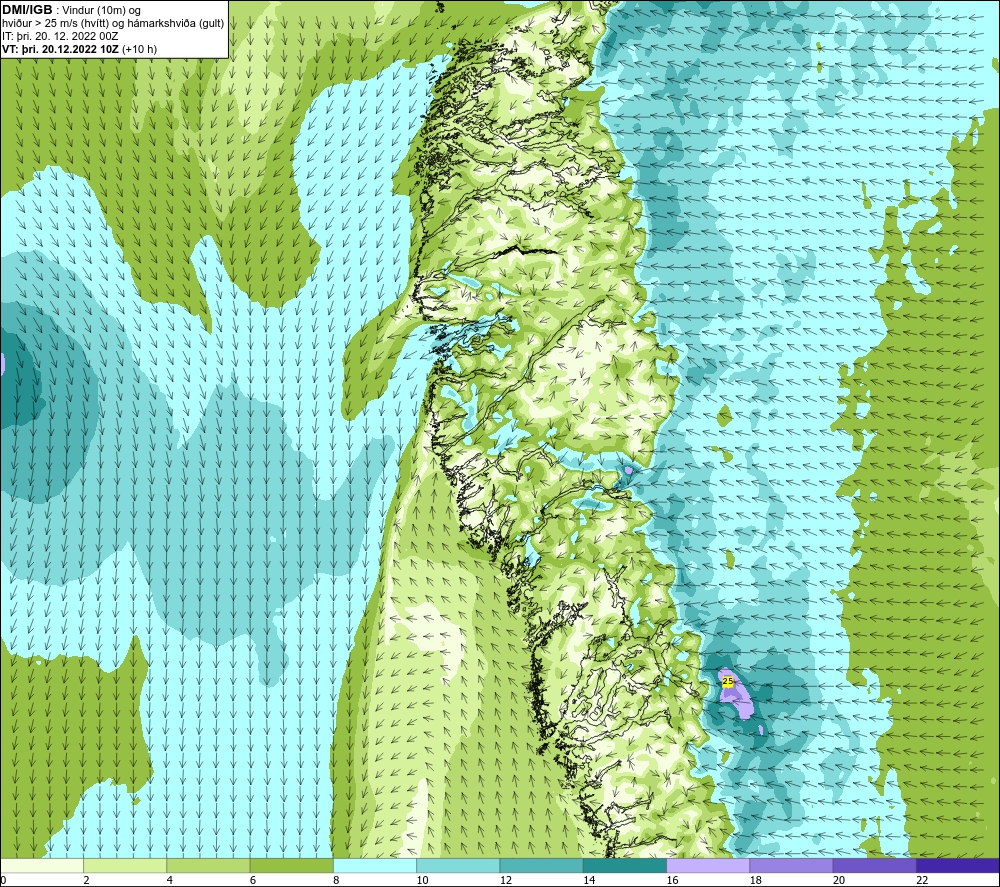
Task: Click the '0' scale label
Action: click(3, 880)
